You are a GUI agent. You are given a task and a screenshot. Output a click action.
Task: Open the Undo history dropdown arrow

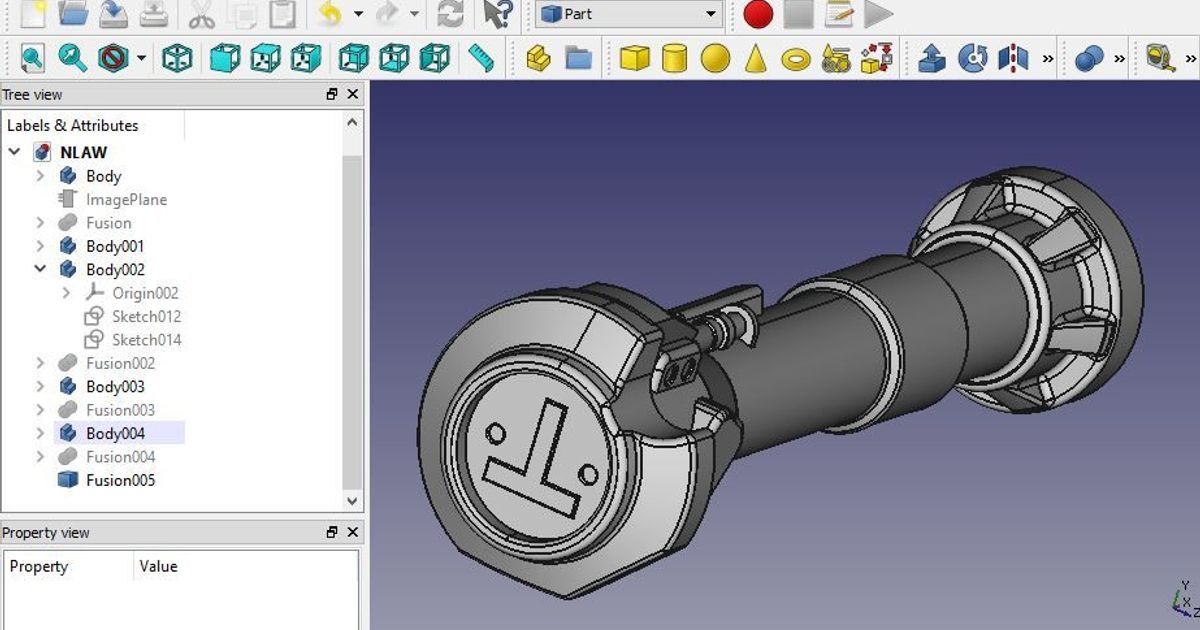tap(358, 13)
